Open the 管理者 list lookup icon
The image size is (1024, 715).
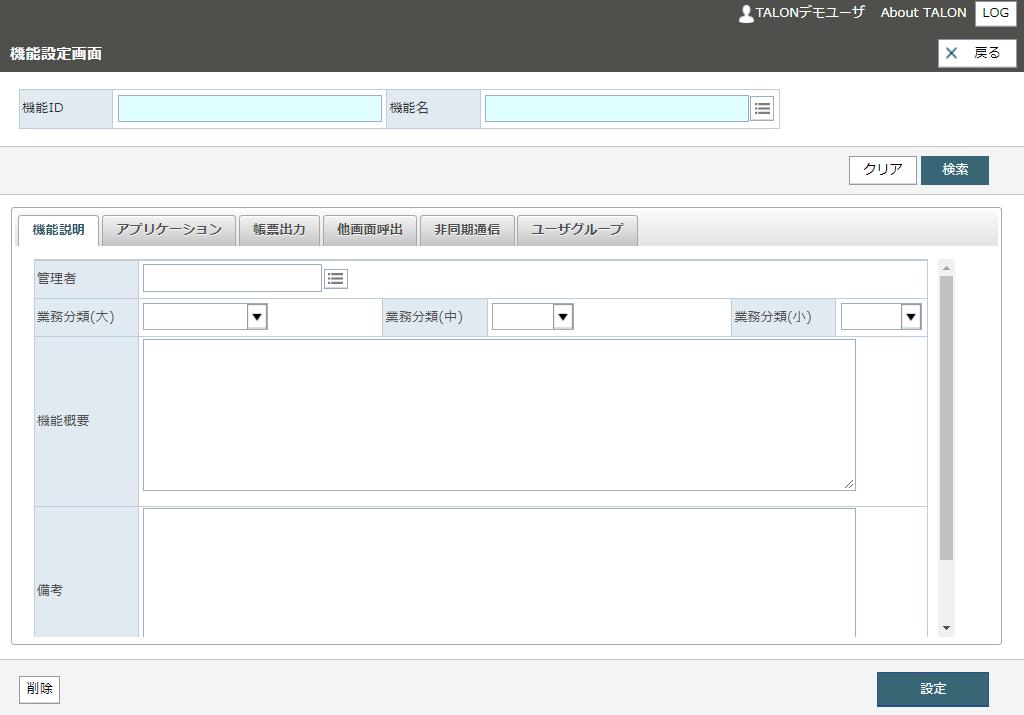[336, 279]
